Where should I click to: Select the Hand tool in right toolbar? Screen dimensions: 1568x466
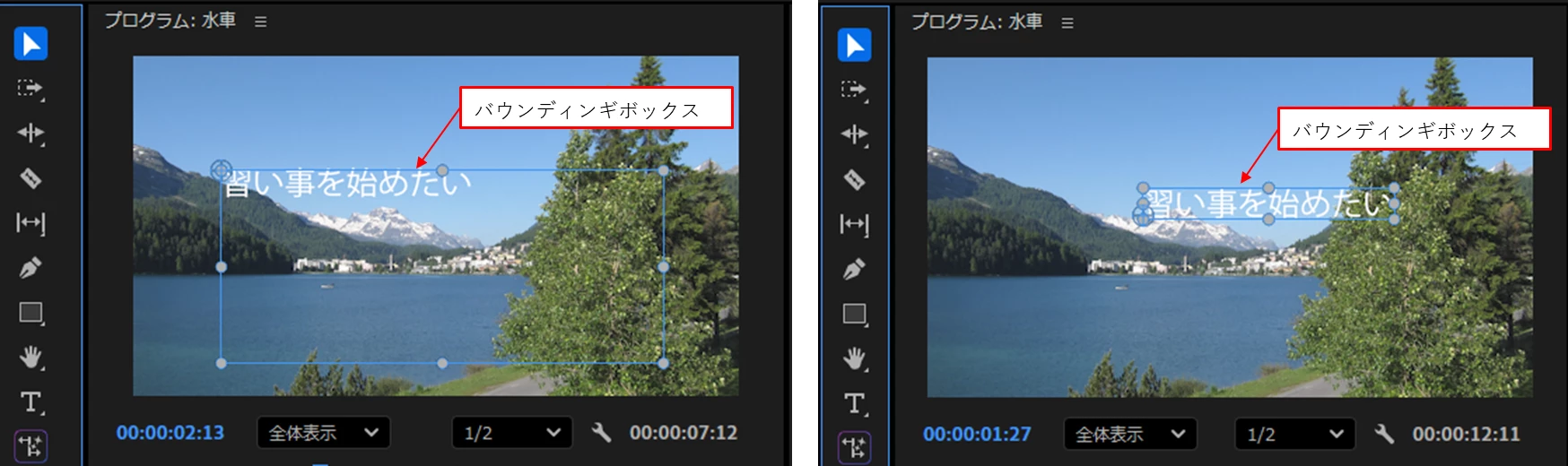[854, 358]
